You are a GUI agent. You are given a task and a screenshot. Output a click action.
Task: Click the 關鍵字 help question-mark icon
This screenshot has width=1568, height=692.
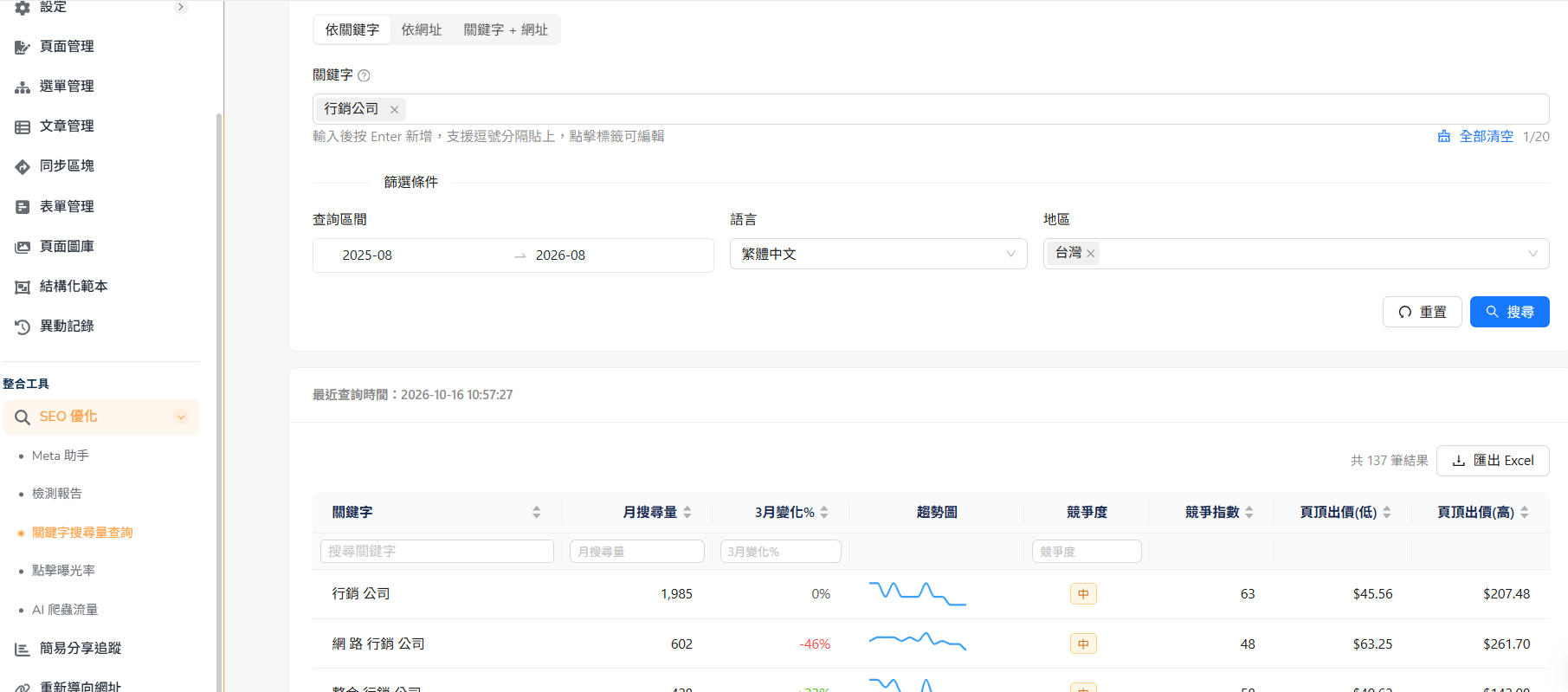[364, 75]
